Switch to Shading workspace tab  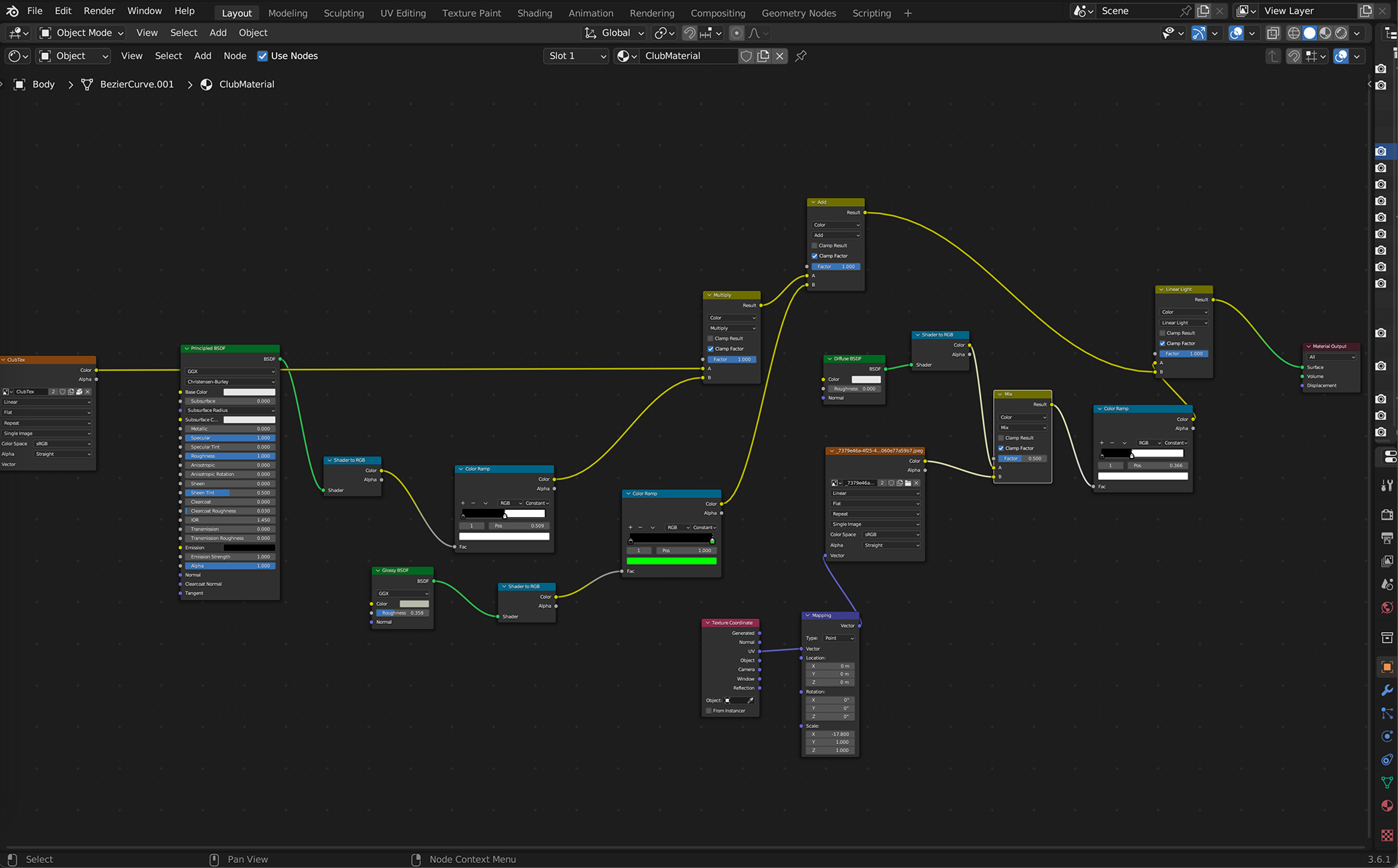(x=534, y=13)
